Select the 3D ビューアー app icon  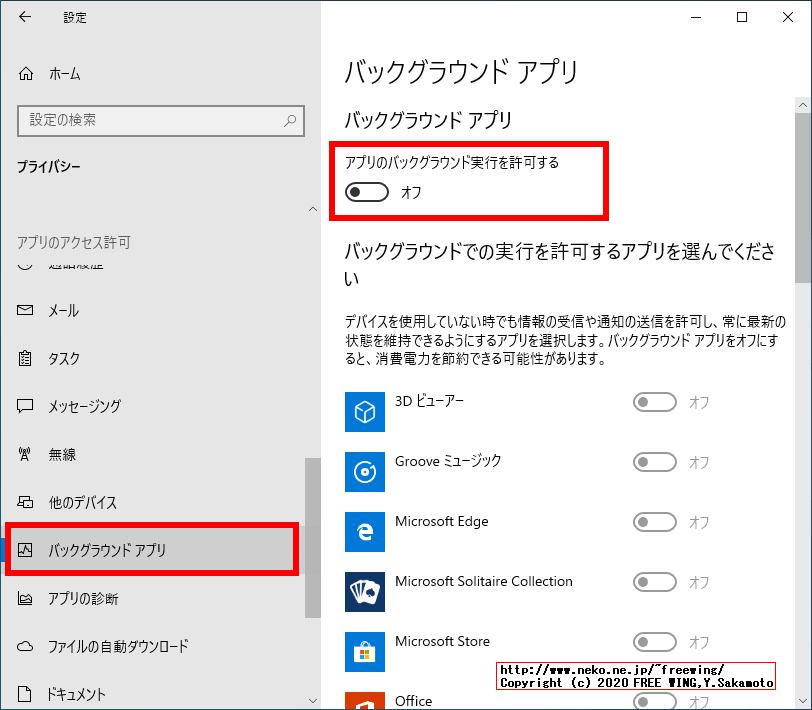coord(365,412)
